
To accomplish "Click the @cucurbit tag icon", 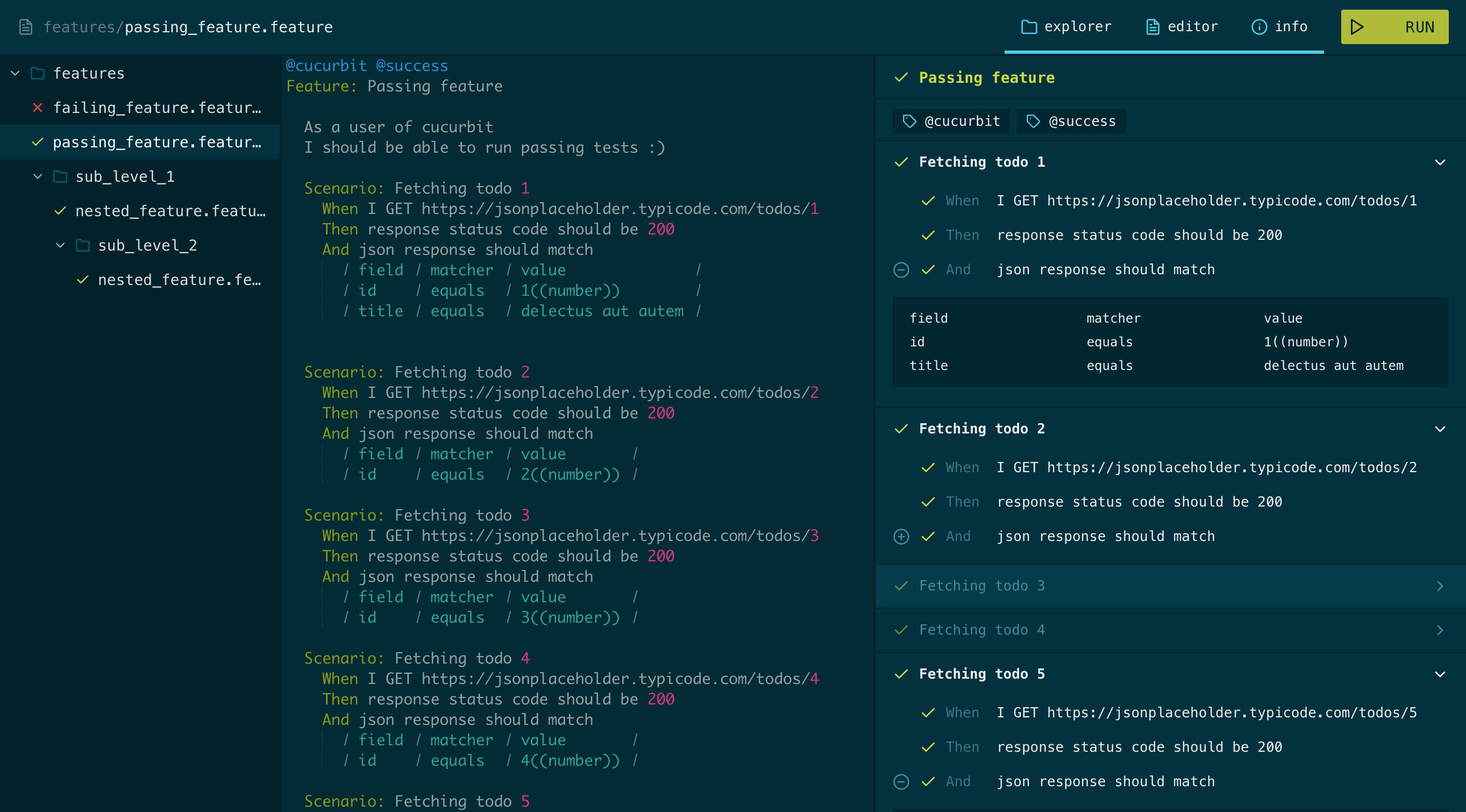I will [x=909, y=121].
